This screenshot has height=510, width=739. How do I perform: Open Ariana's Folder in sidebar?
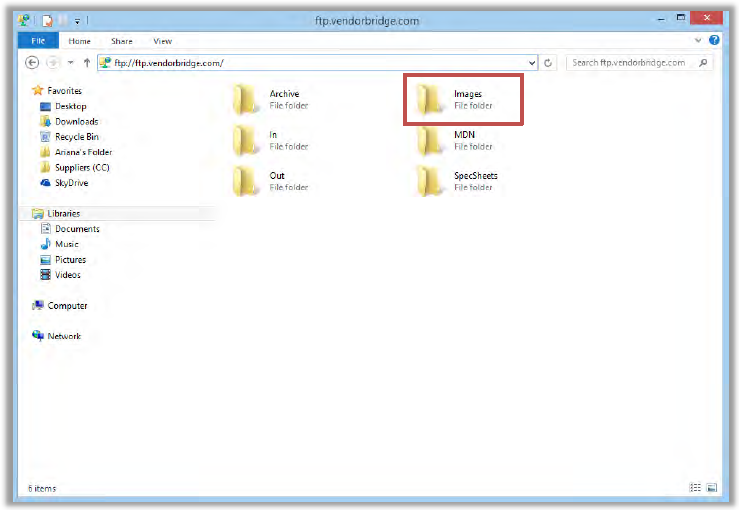coord(76,152)
